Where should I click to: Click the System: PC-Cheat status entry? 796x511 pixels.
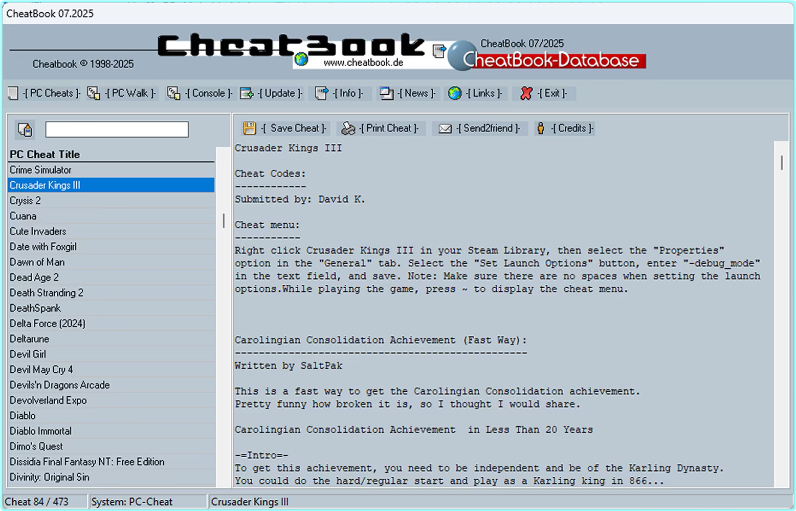[x=148, y=502]
